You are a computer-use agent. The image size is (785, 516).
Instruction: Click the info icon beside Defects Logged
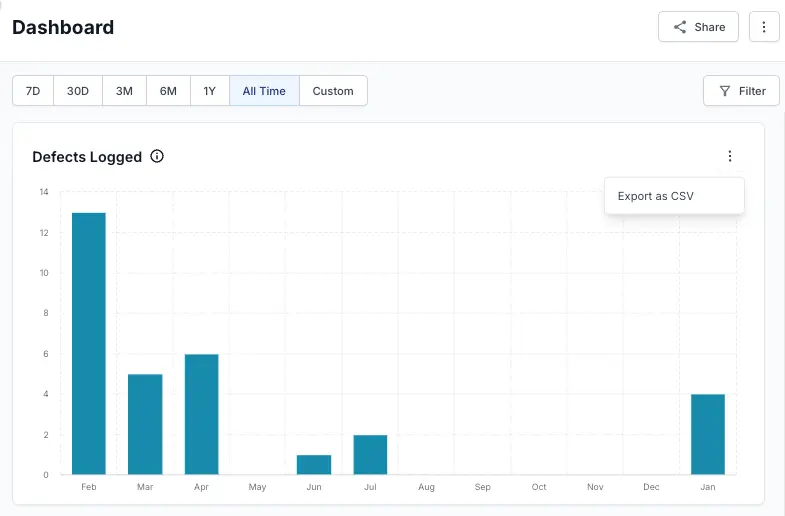tap(157, 156)
